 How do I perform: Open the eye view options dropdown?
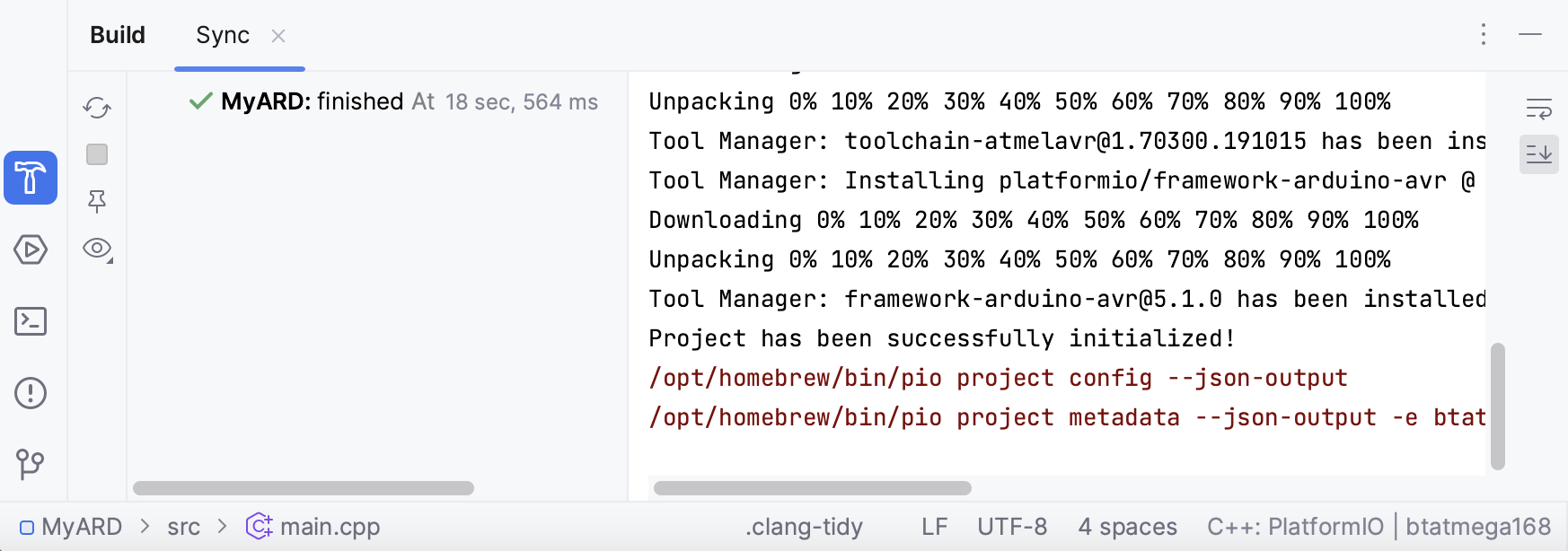[97, 249]
